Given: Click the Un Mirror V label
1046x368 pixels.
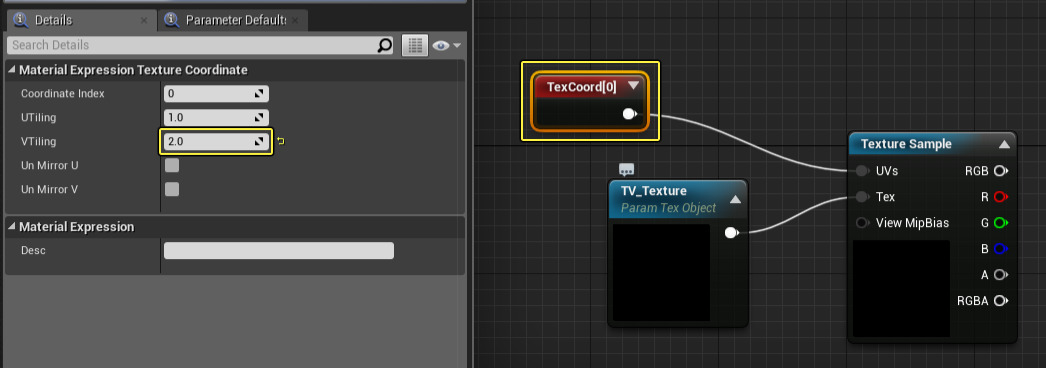Looking at the screenshot, I should [50, 189].
